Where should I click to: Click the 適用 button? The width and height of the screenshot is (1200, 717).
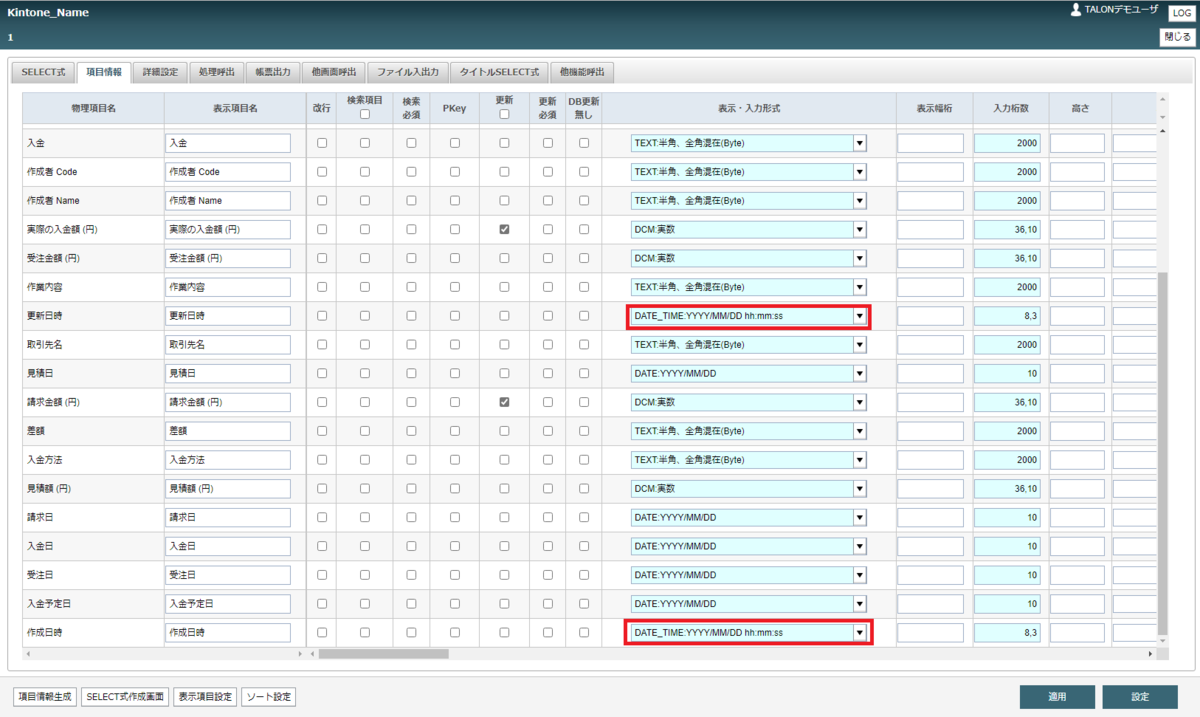pyautogui.click(x=1057, y=697)
